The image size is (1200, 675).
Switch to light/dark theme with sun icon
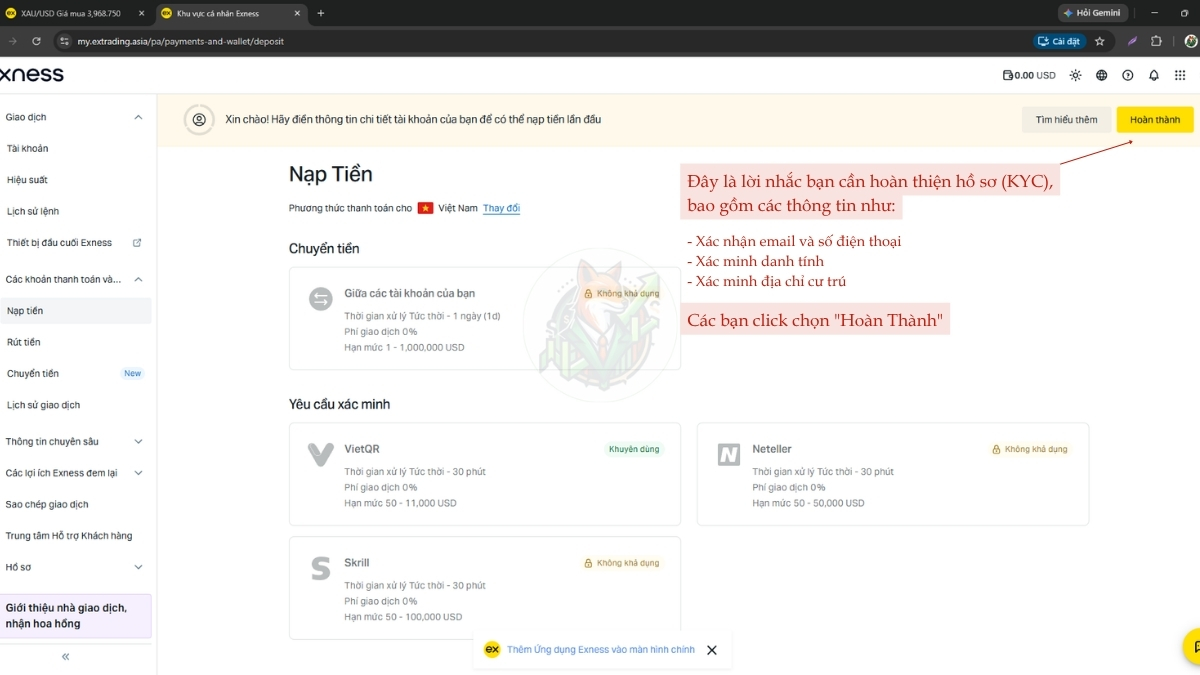(1076, 75)
